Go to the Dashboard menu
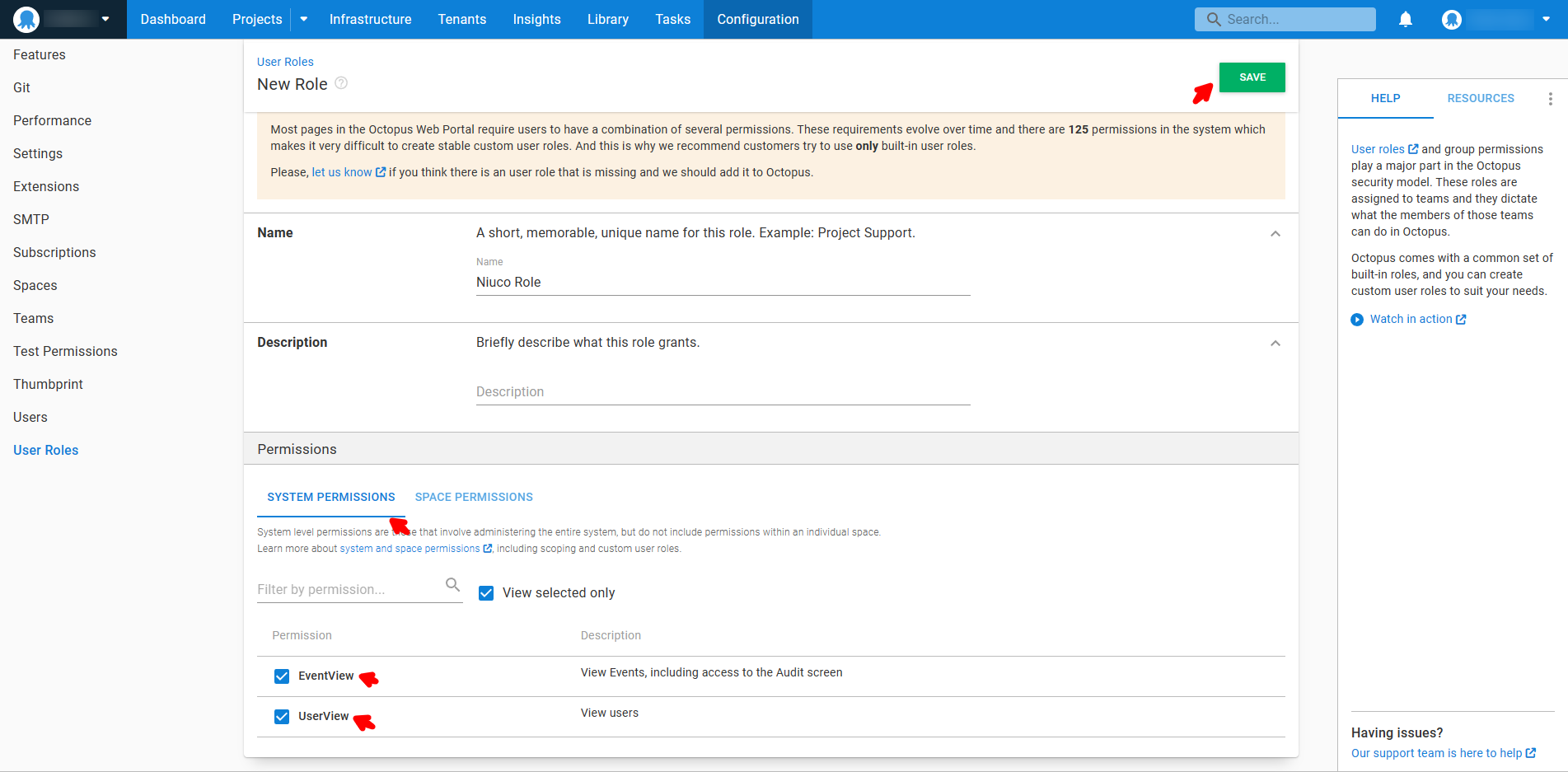Viewport: 1568px width, 772px height. 173,19
